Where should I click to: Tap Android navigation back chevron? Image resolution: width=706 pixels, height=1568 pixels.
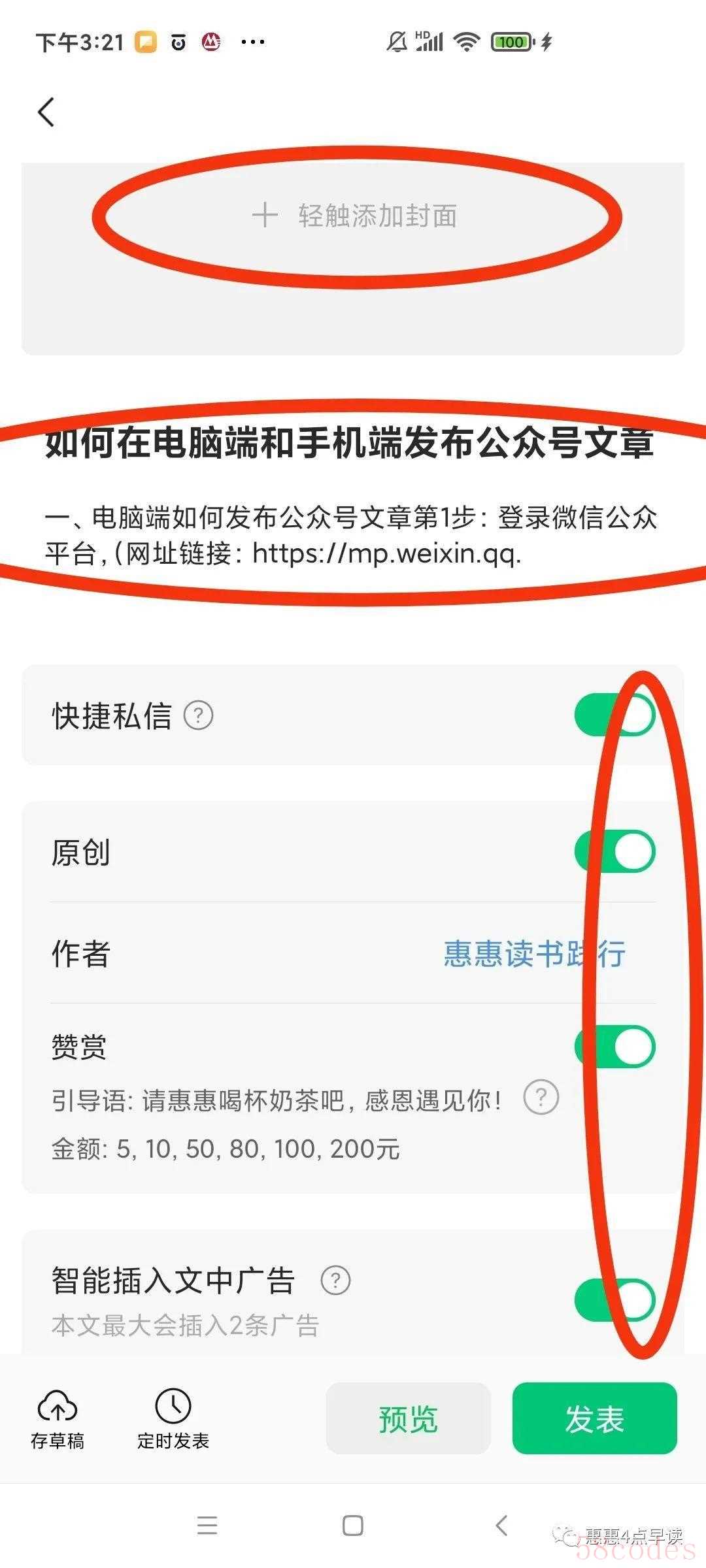[501, 1526]
